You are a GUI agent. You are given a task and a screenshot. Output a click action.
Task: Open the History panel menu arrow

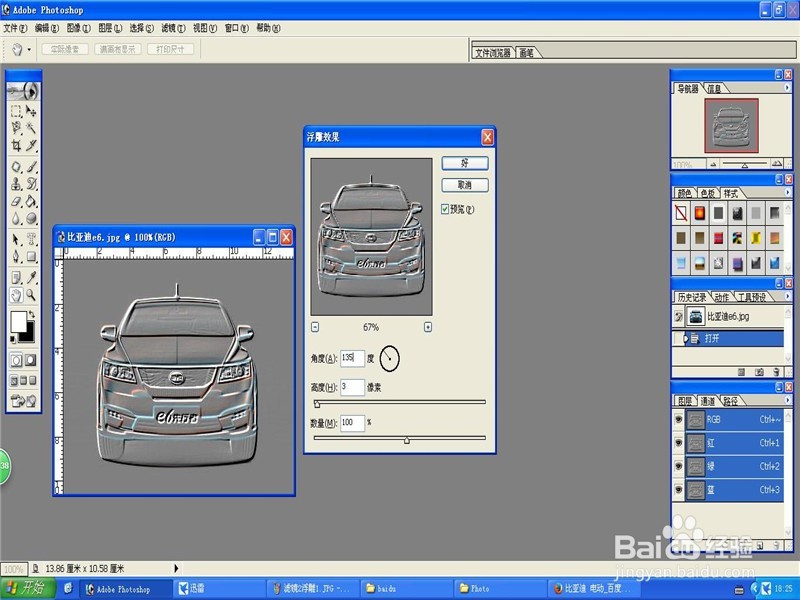click(x=787, y=296)
